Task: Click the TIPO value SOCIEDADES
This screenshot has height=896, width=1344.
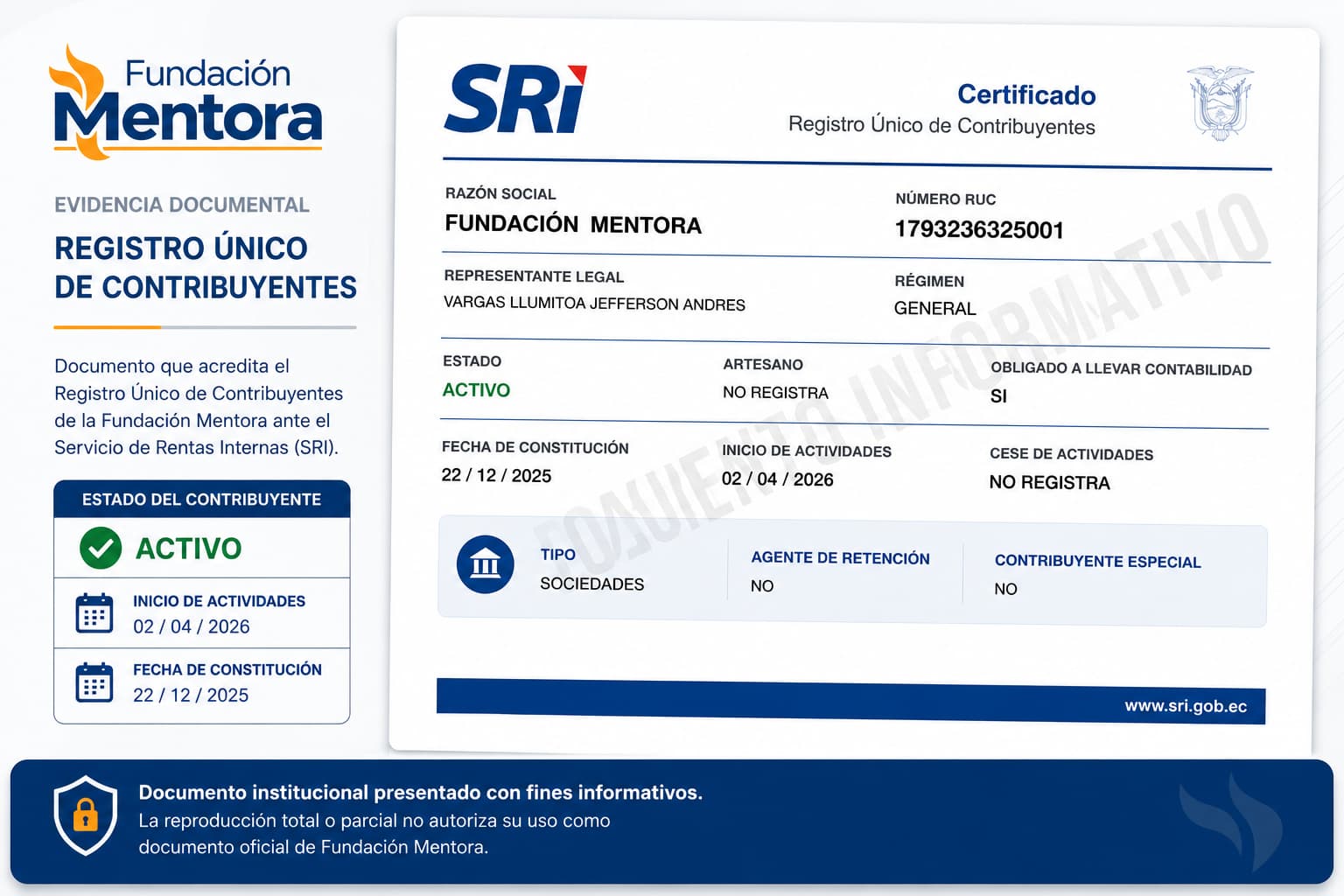Action: pos(591,584)
